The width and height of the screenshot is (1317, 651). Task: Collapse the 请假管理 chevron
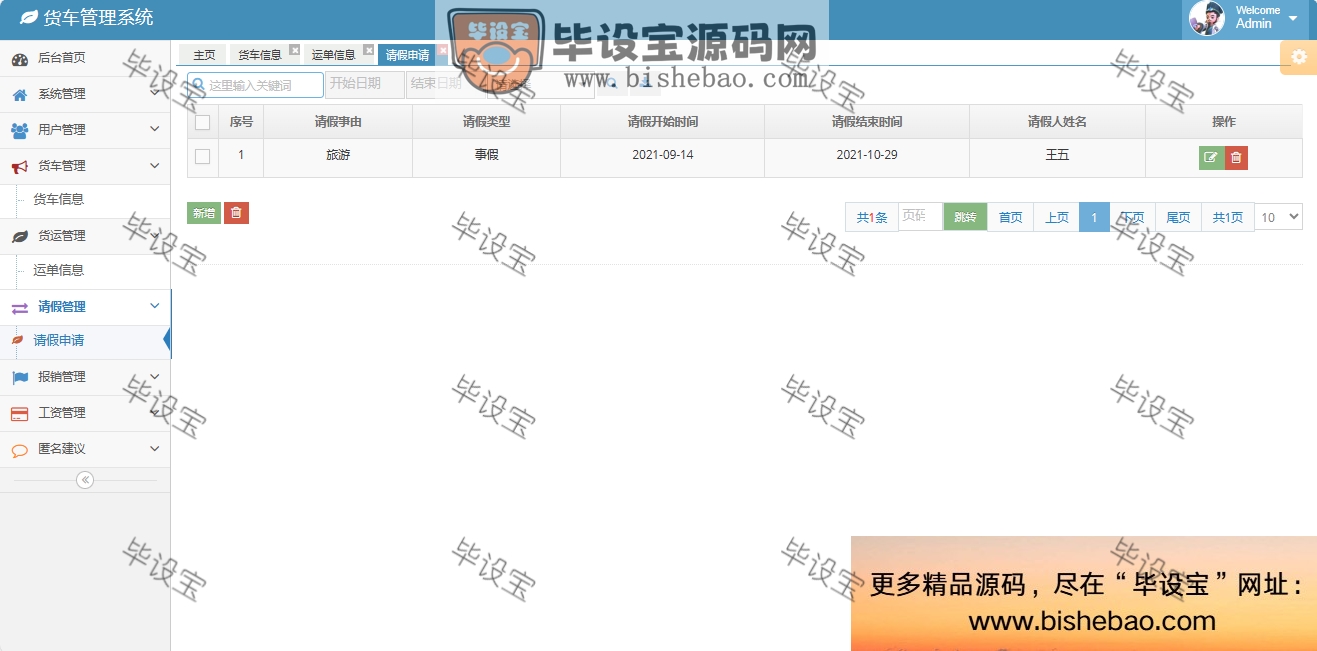(x=154, y=306)
